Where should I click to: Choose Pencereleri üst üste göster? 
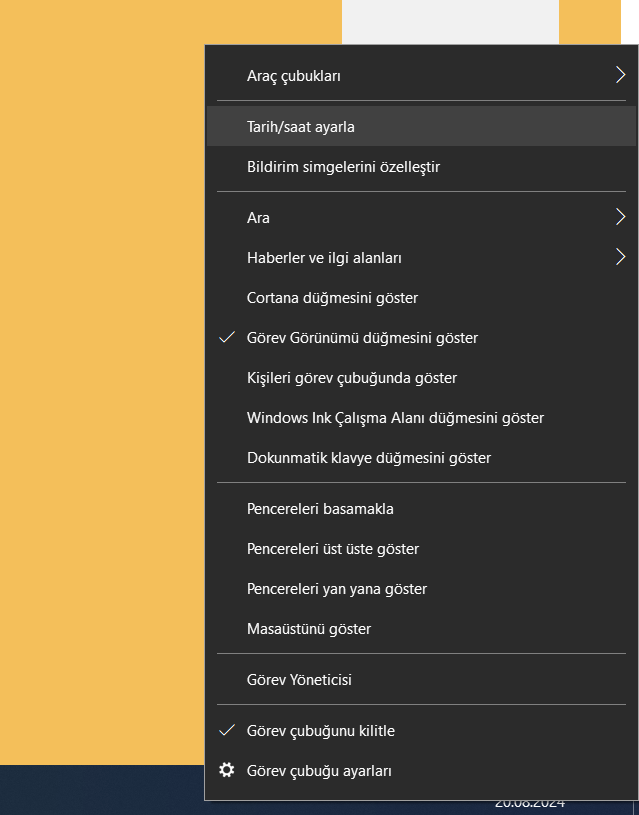(x=421, y=549)
